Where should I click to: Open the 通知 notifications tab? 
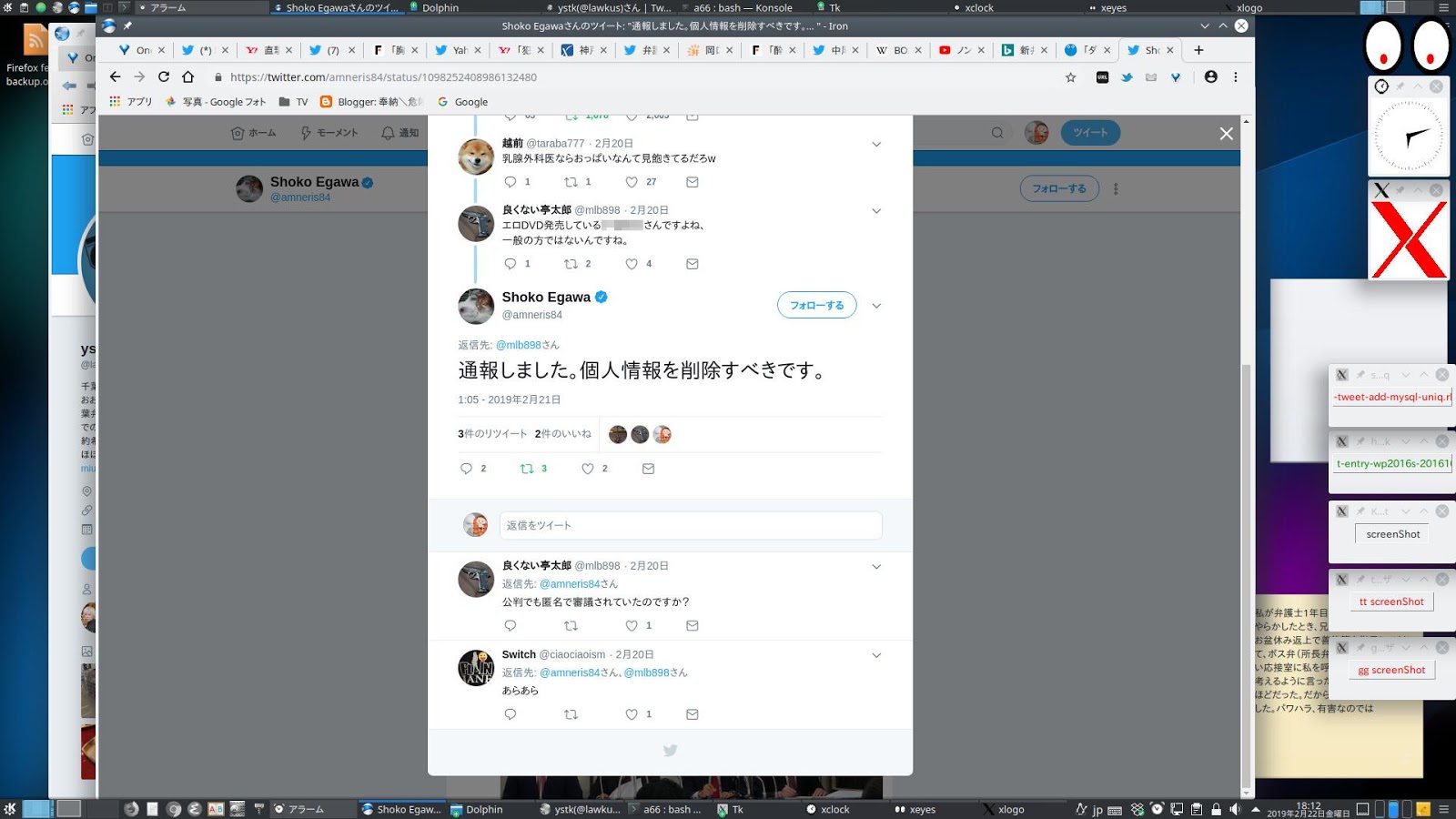(399, 133)
